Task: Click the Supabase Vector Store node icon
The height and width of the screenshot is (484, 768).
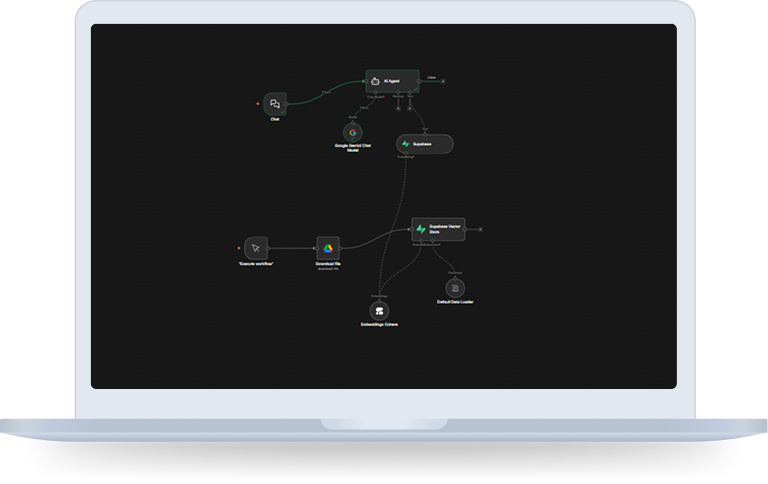Action: pyautogui.click(x=421, y=229)
